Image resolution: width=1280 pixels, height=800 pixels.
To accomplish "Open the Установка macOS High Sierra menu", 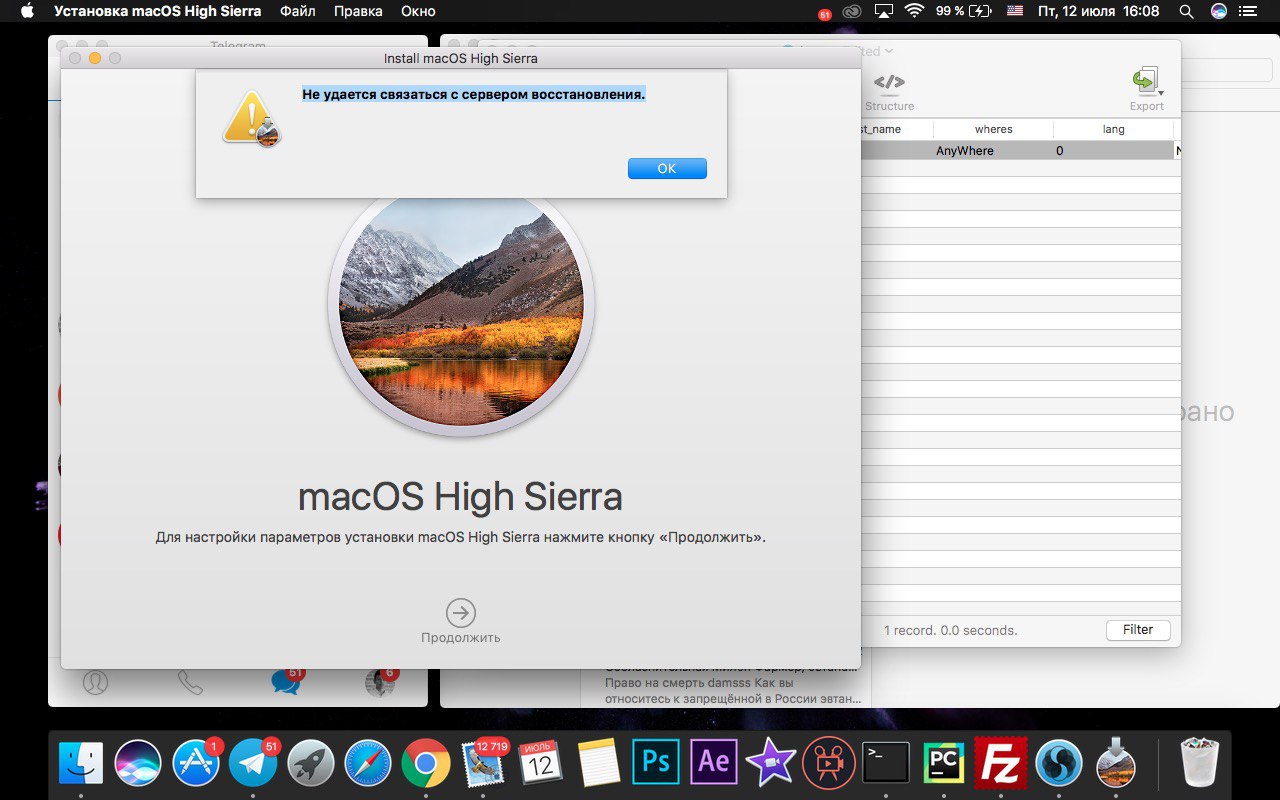I will [157, 12].
